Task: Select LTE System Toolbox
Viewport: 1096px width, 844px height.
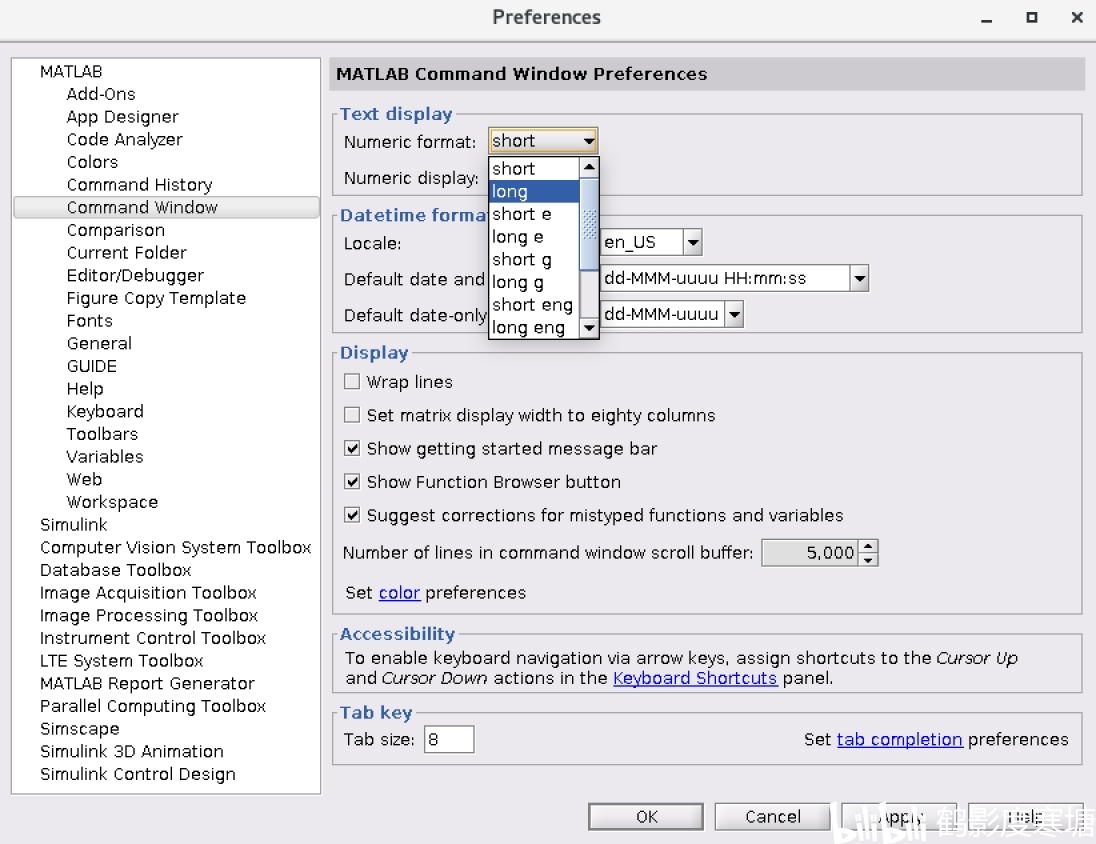Action: point(121,661)
